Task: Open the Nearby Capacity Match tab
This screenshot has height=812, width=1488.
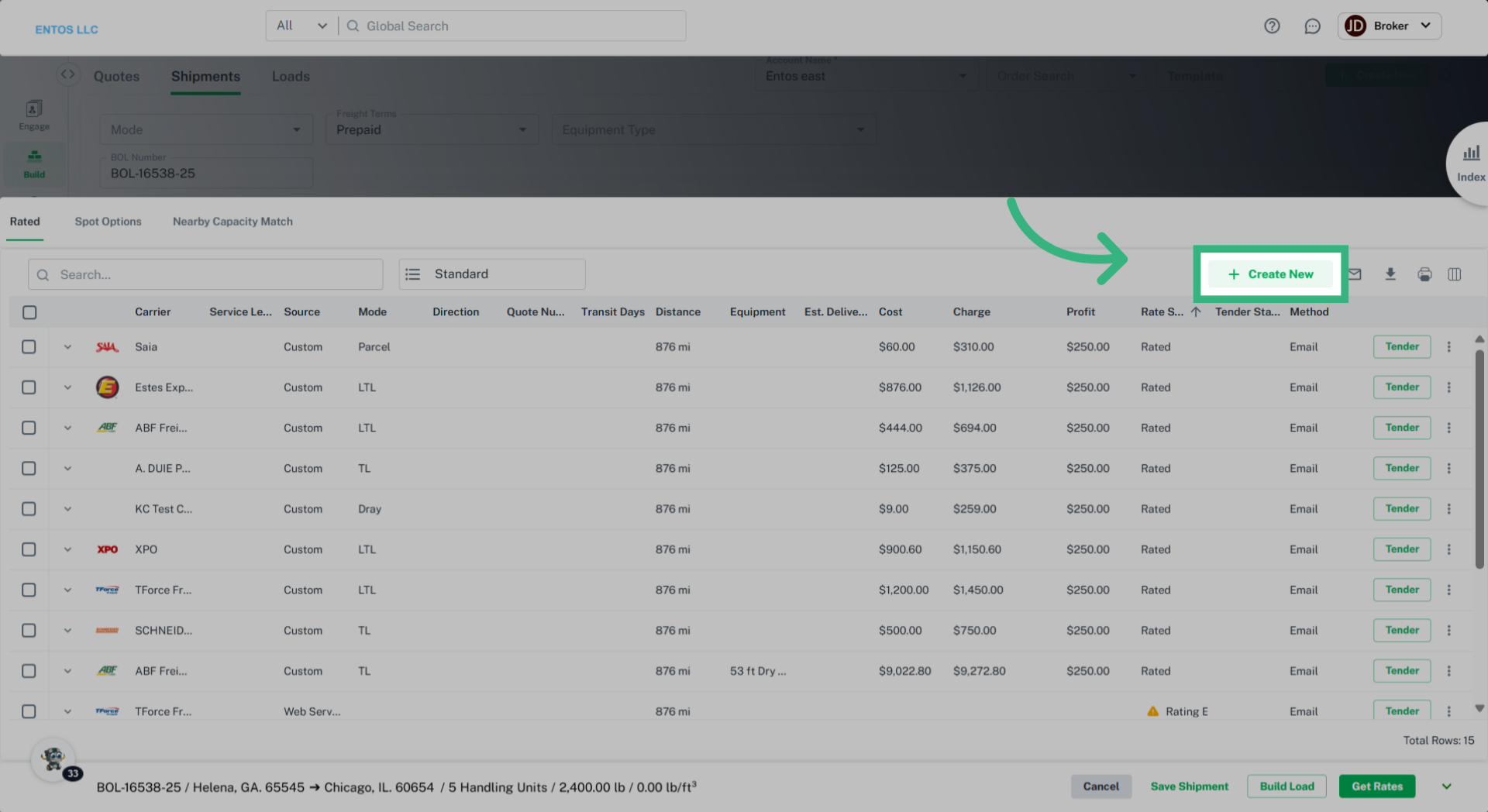Action: tap(232, 222)
